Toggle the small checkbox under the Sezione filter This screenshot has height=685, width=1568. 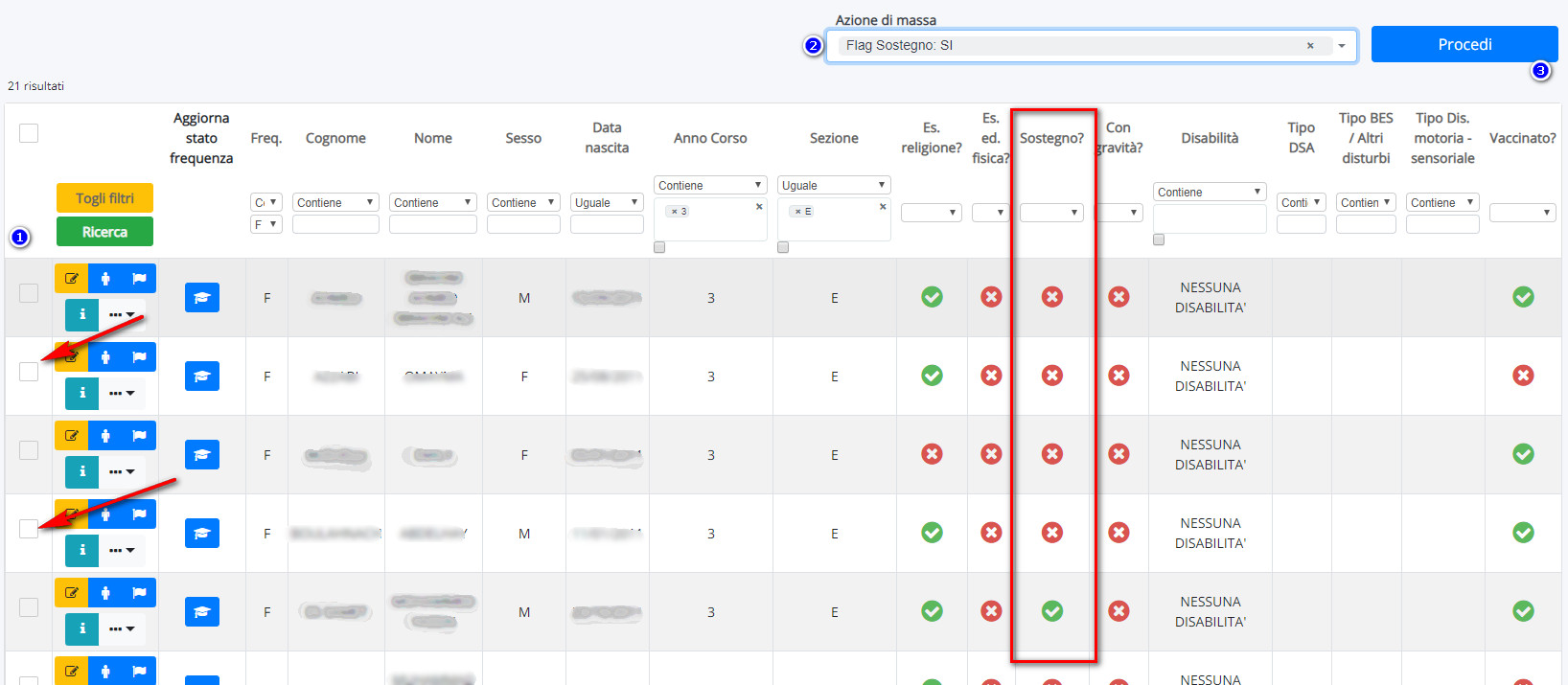click(783, 247)
